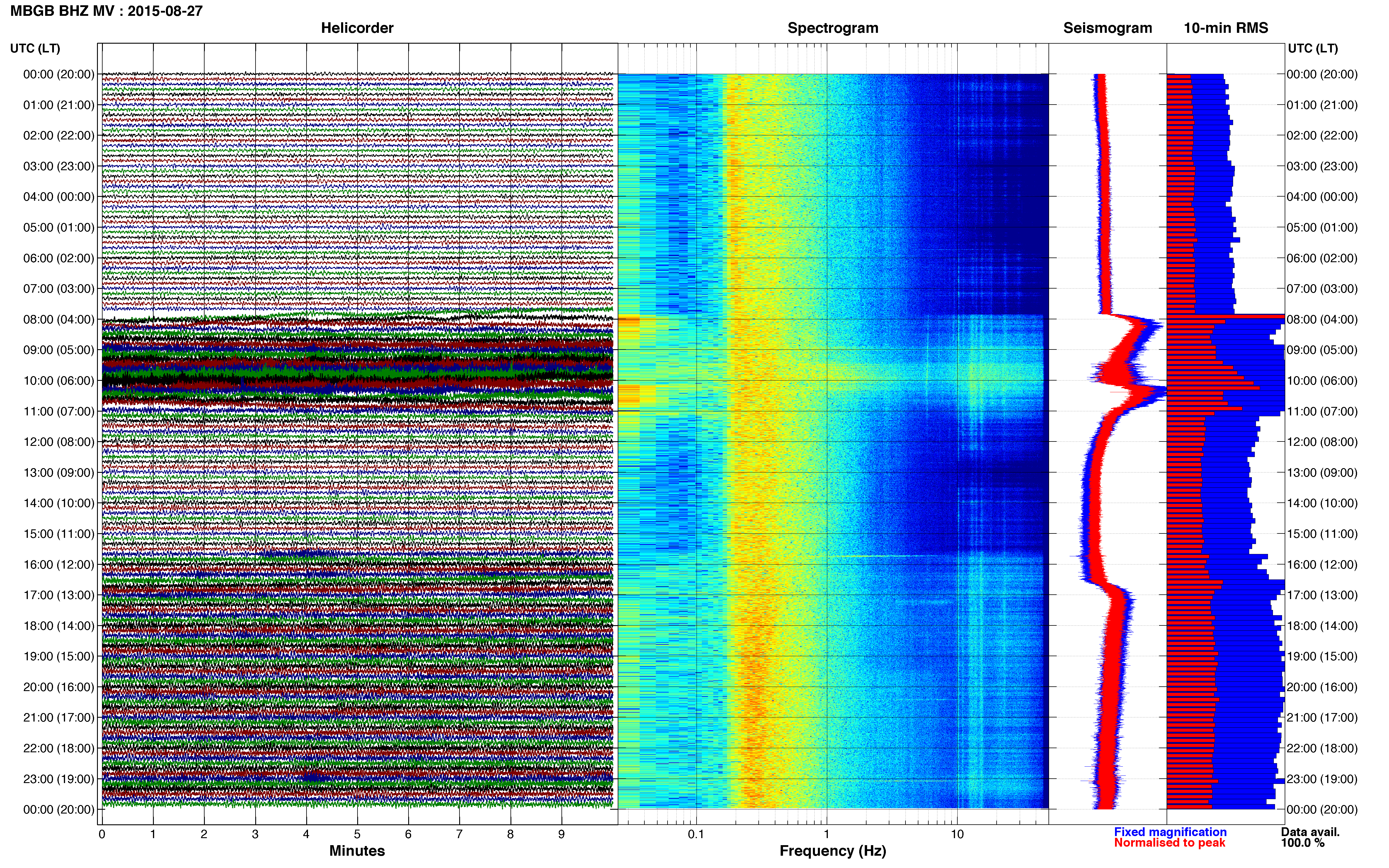Click the Helicorder 11:00 (07:00) time label

[59, 412]
